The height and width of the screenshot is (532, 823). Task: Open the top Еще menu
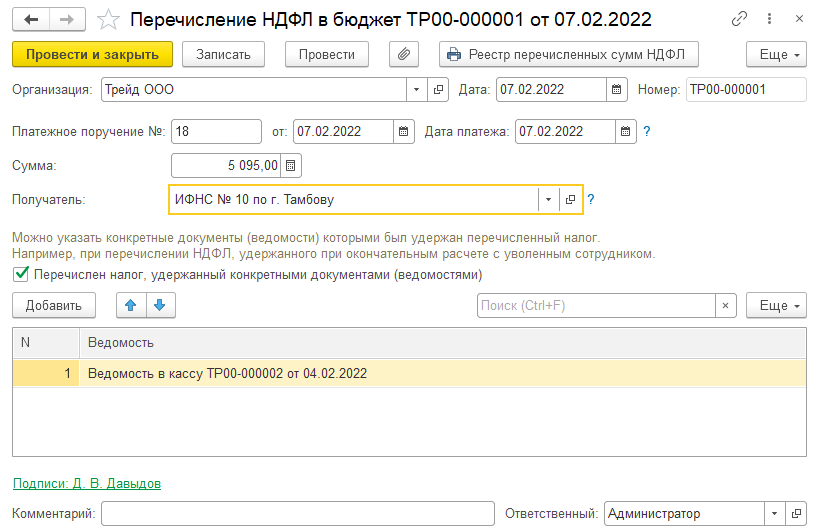776,55
